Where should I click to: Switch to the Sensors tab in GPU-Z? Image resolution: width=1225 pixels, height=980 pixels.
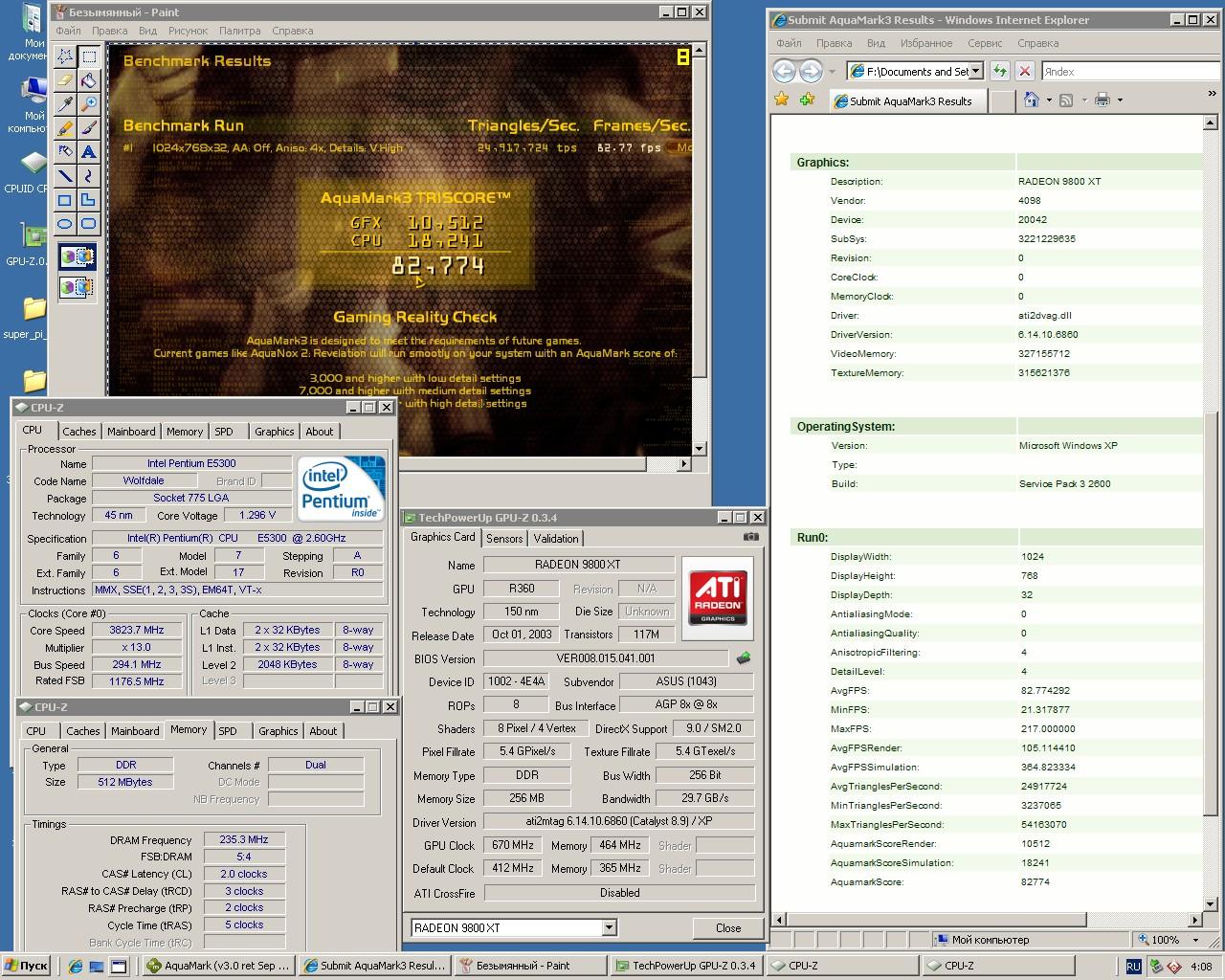coord(504,539)
